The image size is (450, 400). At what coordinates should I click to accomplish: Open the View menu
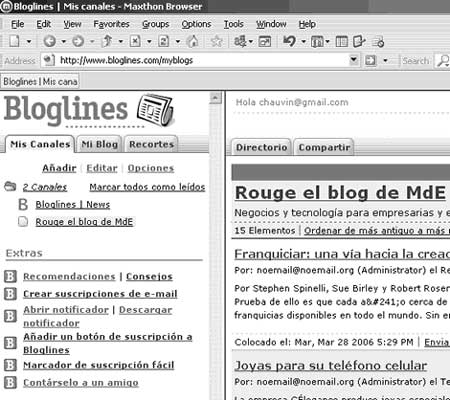(72, 24)
